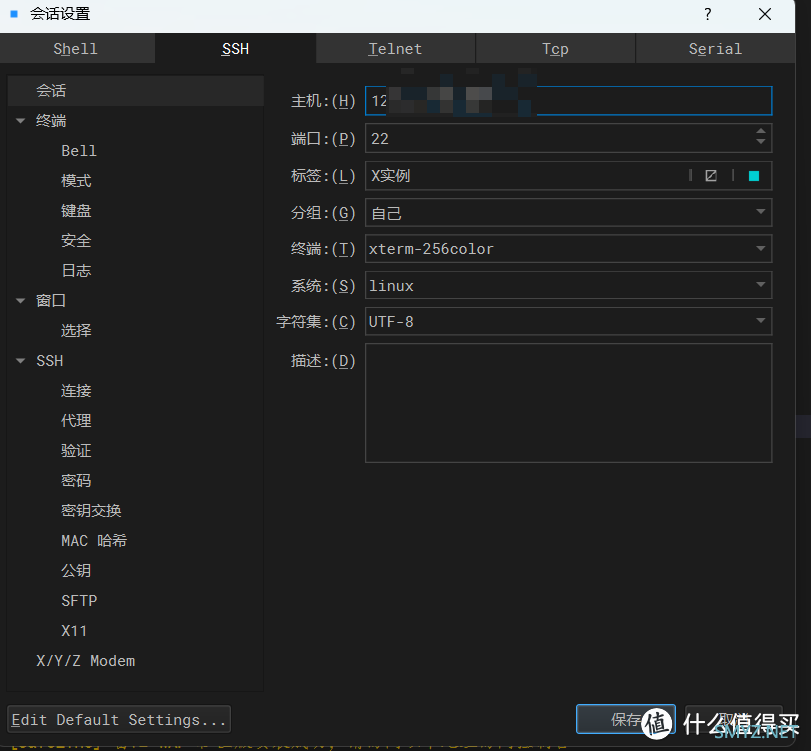The image size is (811, 751).
Task: Close the 会话设置 dialog
Action: (x=765, y=14)
